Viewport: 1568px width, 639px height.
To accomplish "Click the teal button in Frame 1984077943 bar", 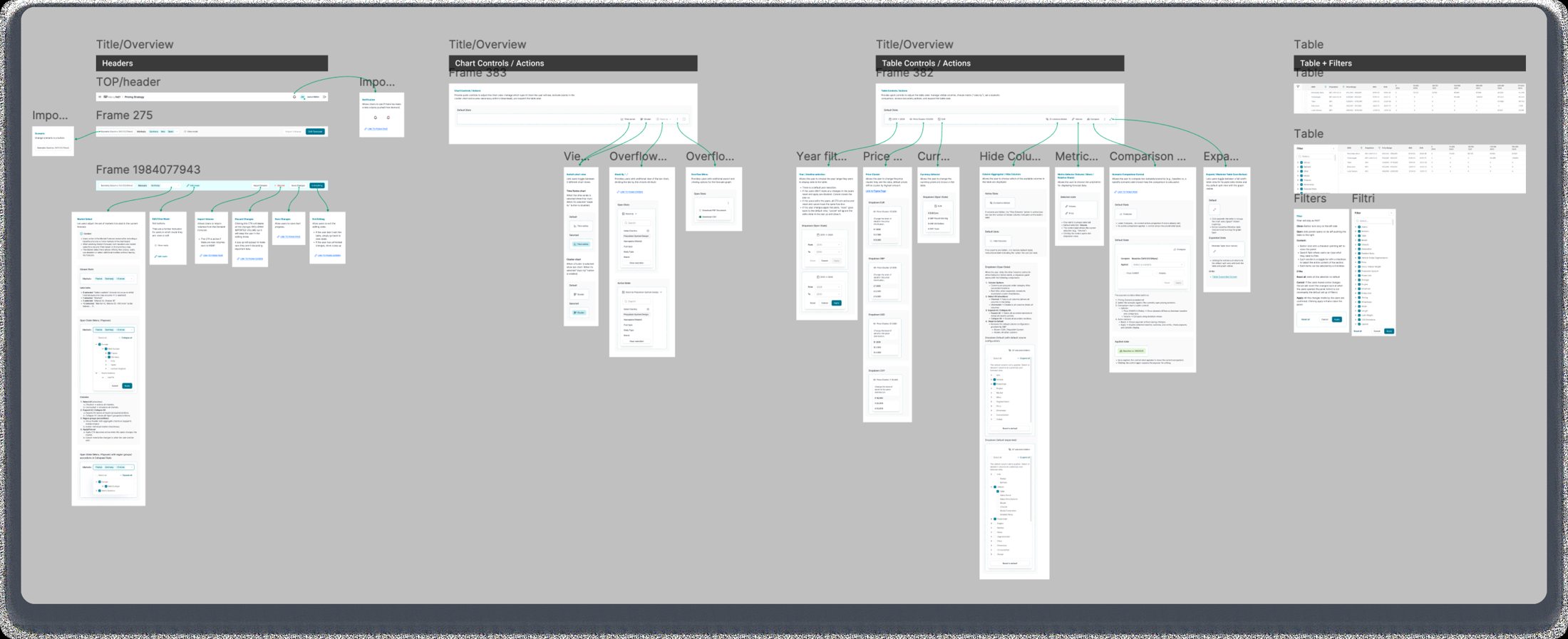I will click(317, 185).
